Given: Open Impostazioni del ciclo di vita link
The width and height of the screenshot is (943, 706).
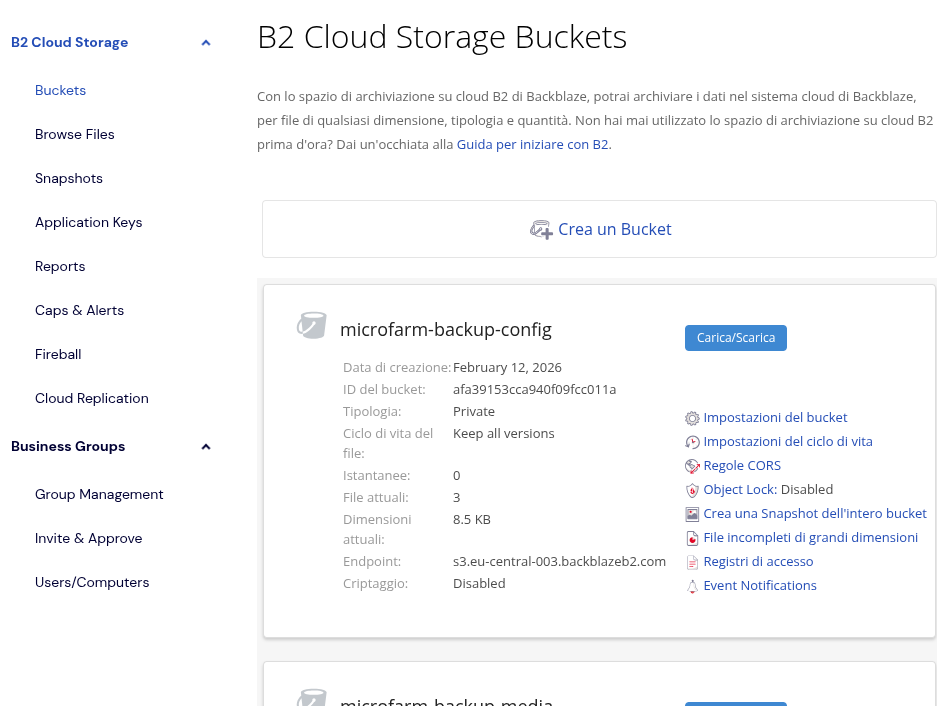Looking at the screenshot, I should click(788, 441).
